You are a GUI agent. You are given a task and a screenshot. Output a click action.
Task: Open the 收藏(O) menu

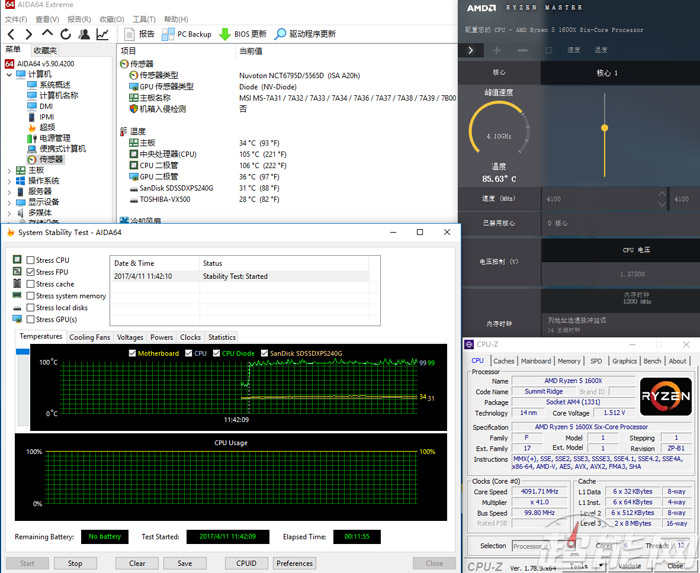click(x=112, y=19)
